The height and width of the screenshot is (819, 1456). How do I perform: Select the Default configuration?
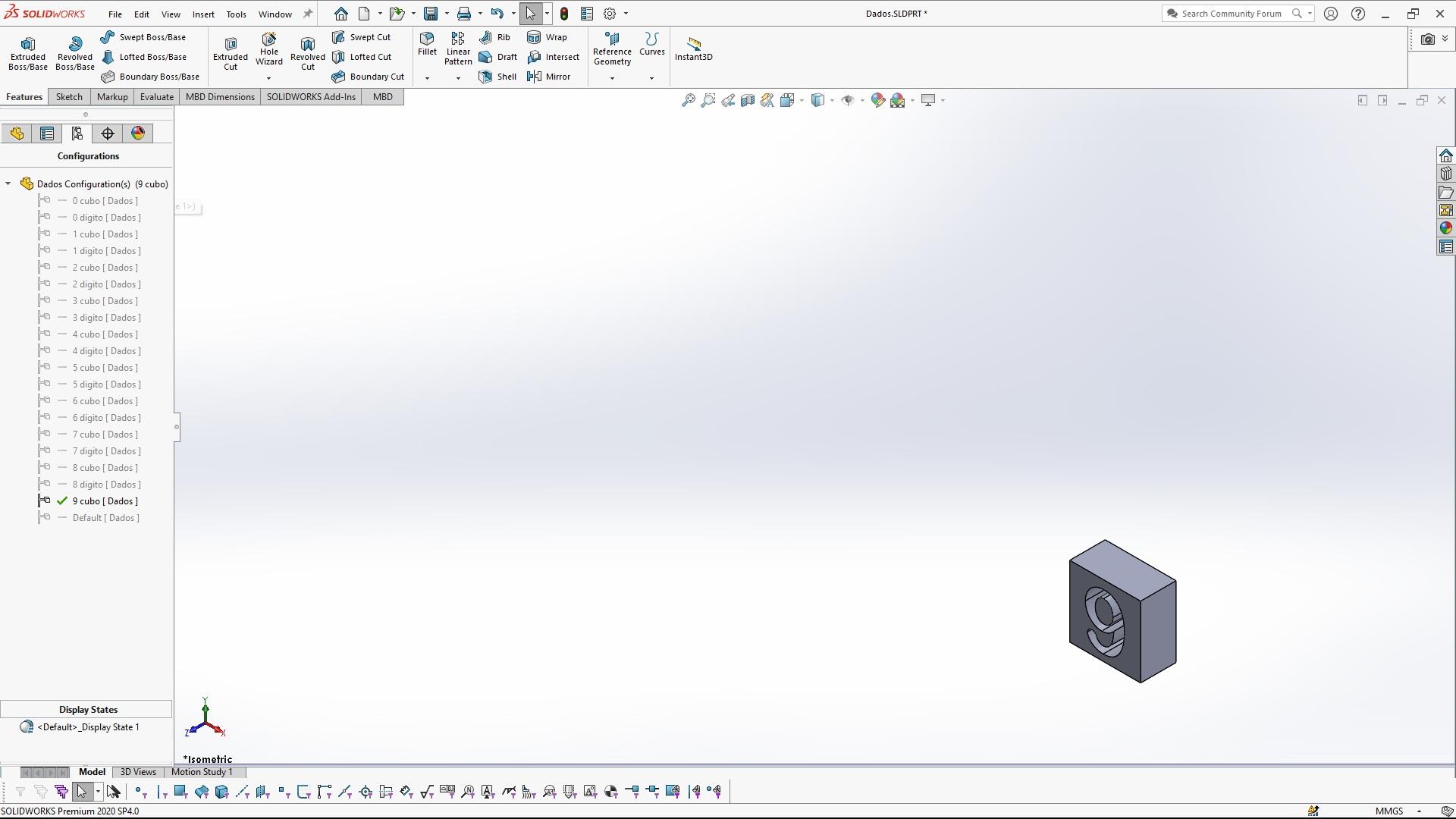pyautogui.click(x=106, y=518)
